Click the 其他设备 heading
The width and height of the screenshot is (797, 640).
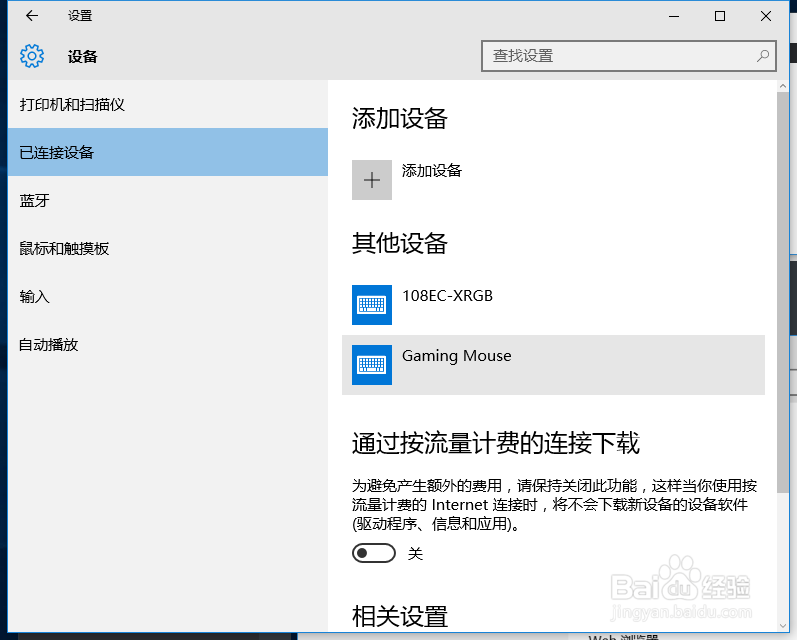(400, 243)
